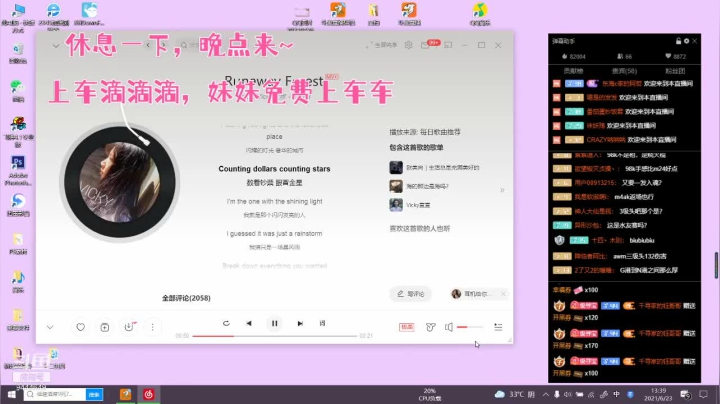Toggle the Chinese input method indicator

pyautogui.click(x=616, y=394)
